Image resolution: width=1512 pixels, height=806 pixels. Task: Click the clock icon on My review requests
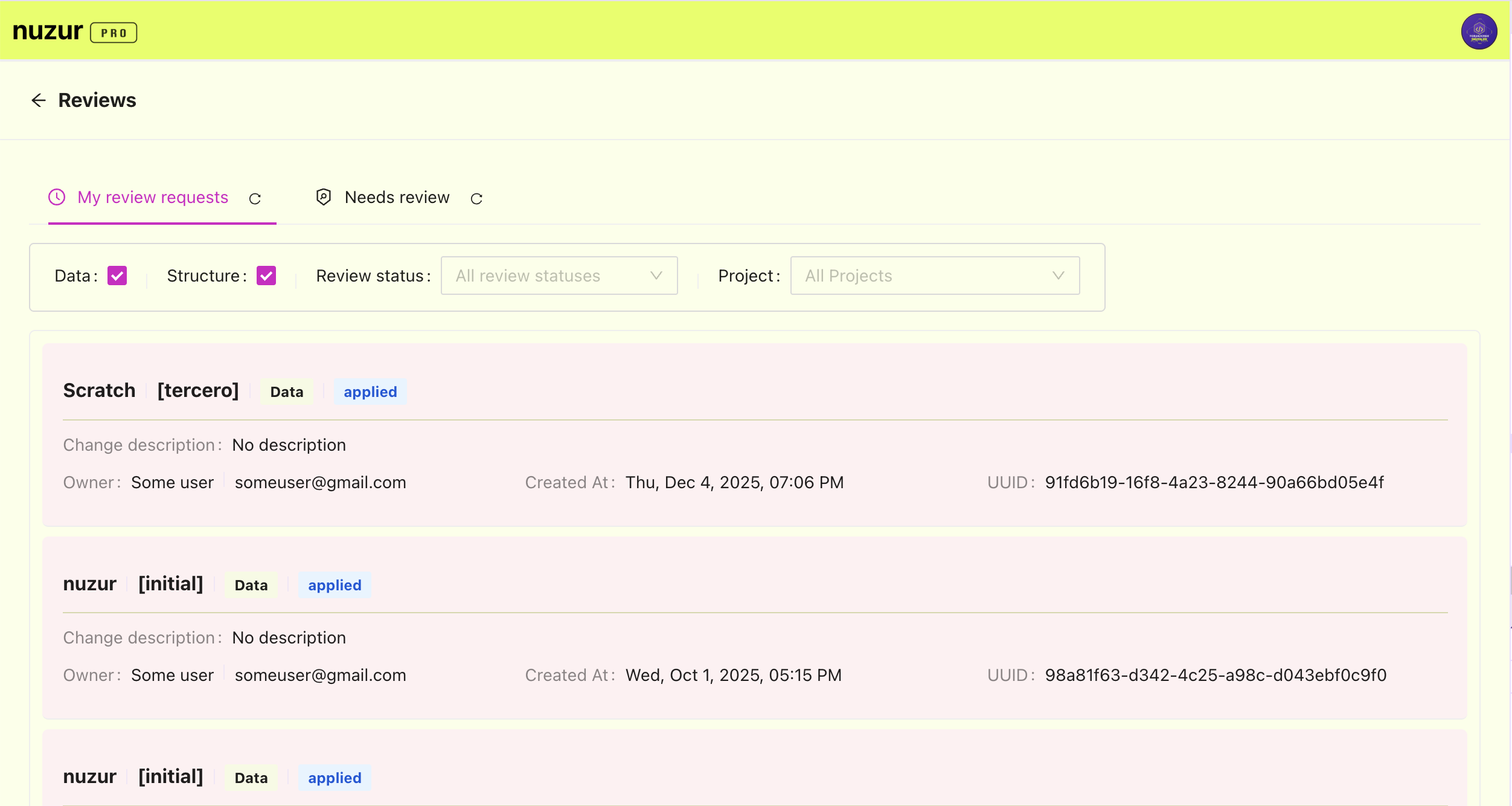coord(57,198)
